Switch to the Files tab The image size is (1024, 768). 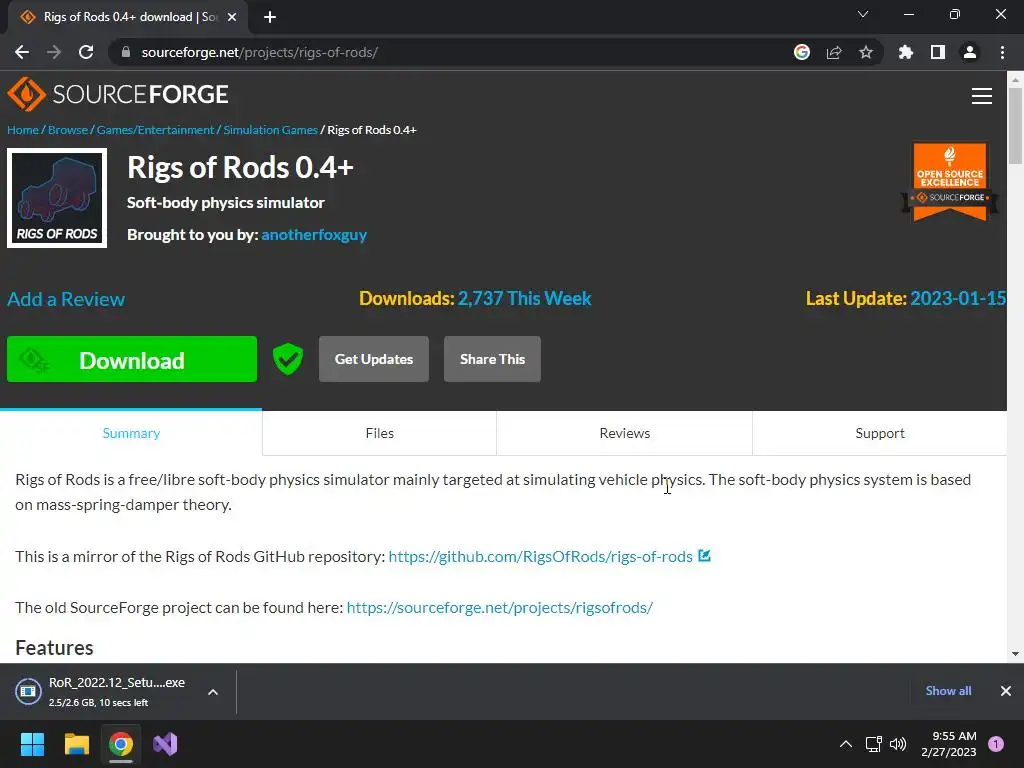click(379, 433)
